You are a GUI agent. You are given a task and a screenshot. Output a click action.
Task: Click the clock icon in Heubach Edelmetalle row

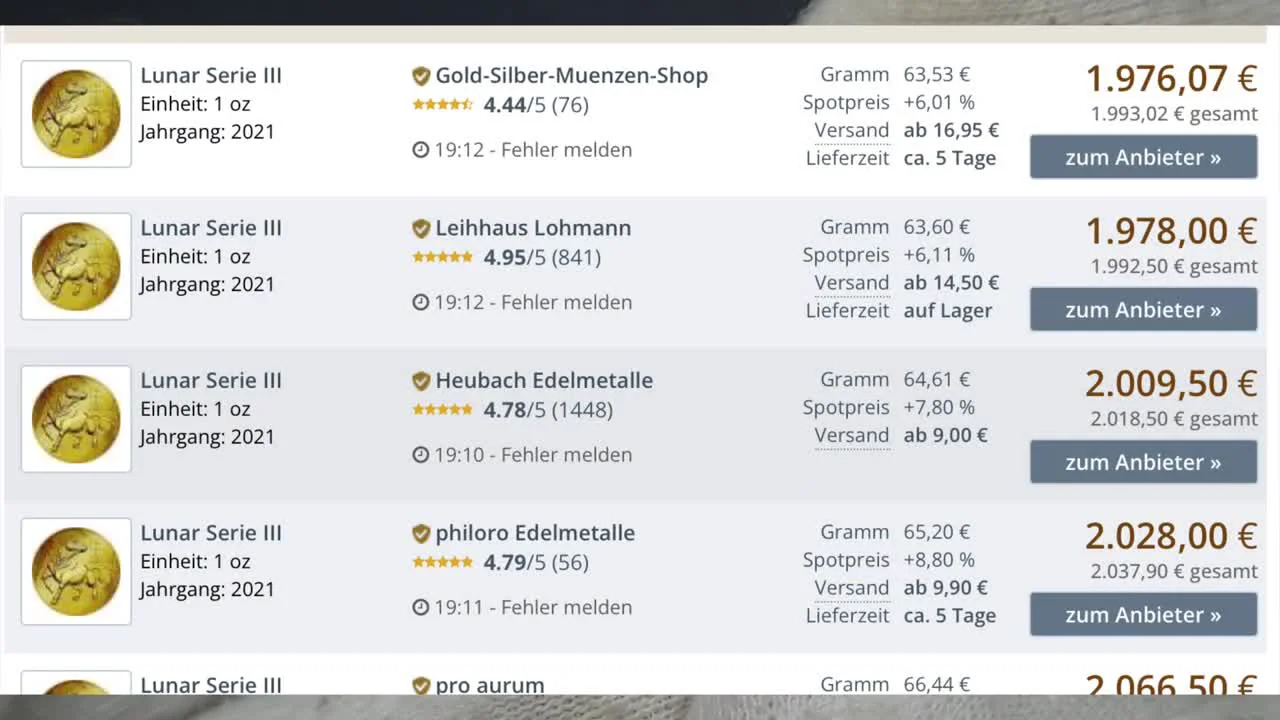click(x=421, y=455)
